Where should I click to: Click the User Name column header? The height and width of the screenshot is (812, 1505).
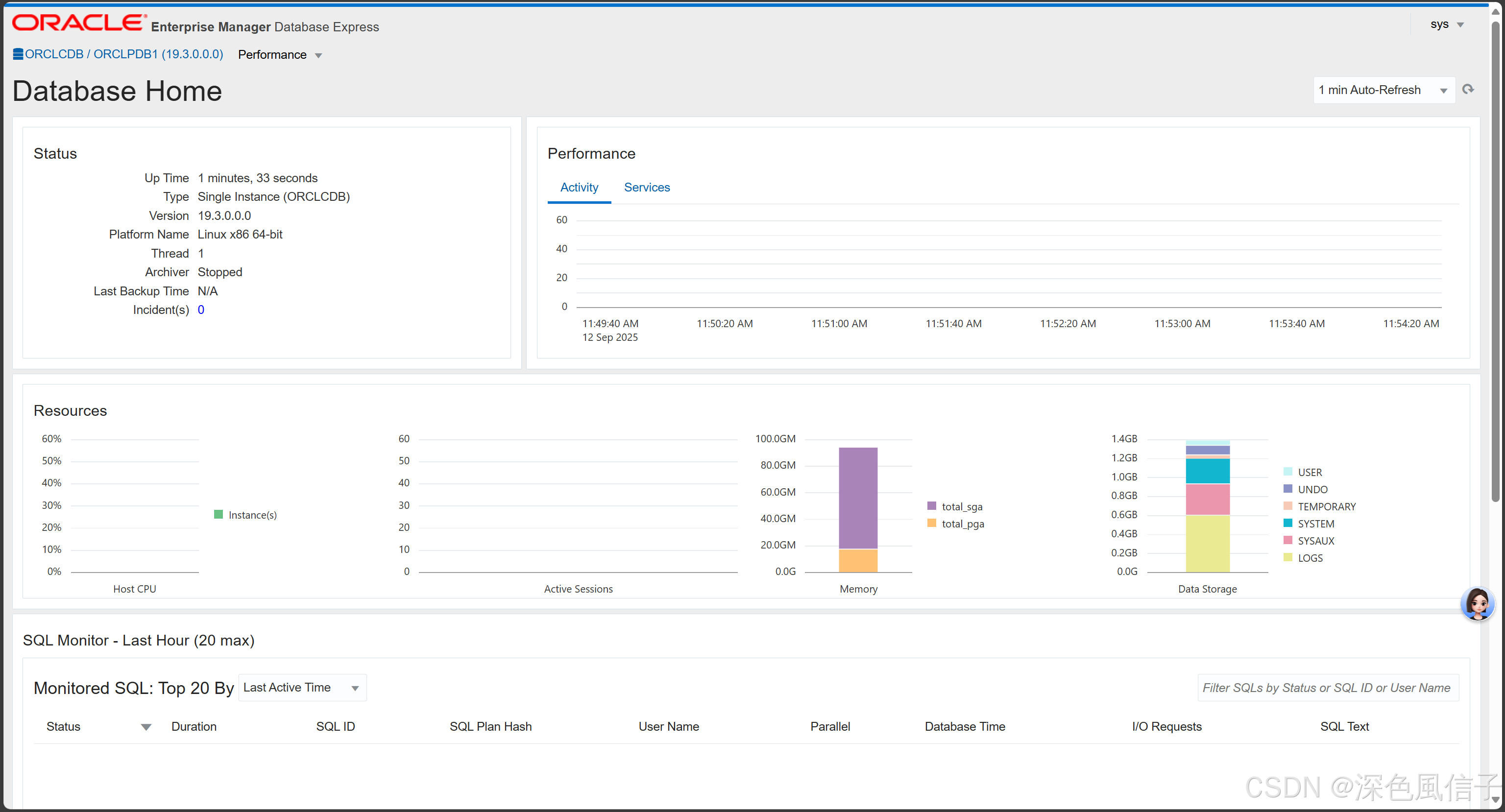tap(668, 727)
